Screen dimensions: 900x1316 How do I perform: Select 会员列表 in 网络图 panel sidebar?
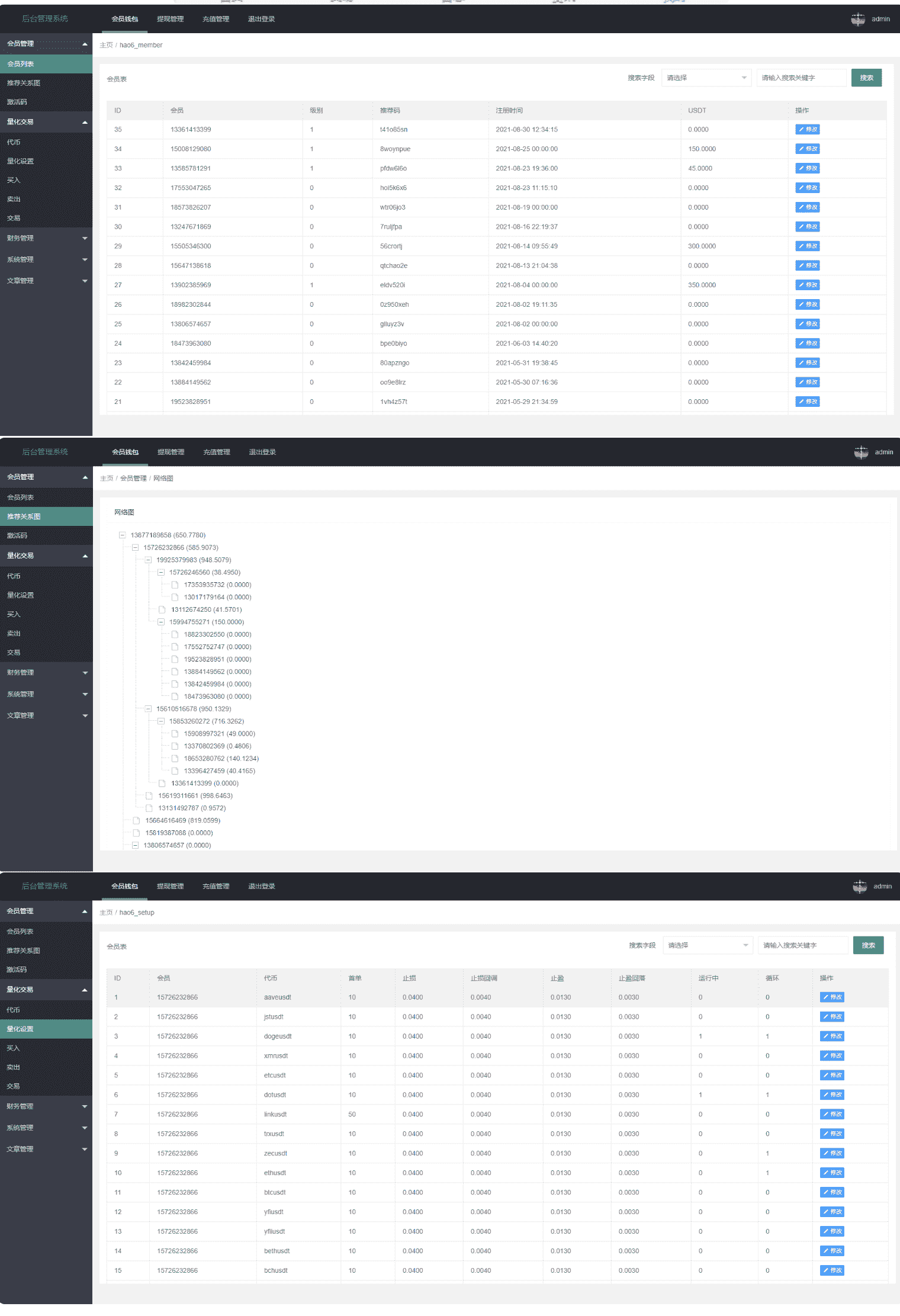click(x=46, y=497)
